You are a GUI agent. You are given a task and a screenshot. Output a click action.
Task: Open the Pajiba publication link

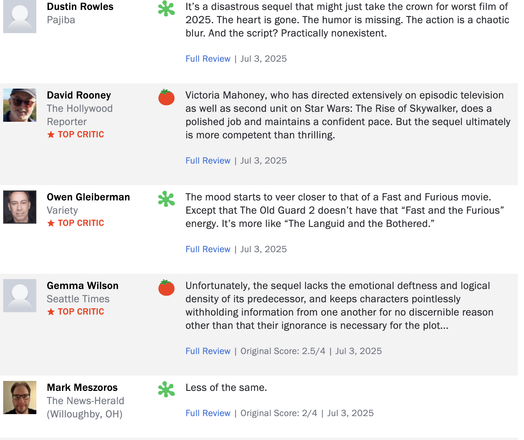coord(61,20)
